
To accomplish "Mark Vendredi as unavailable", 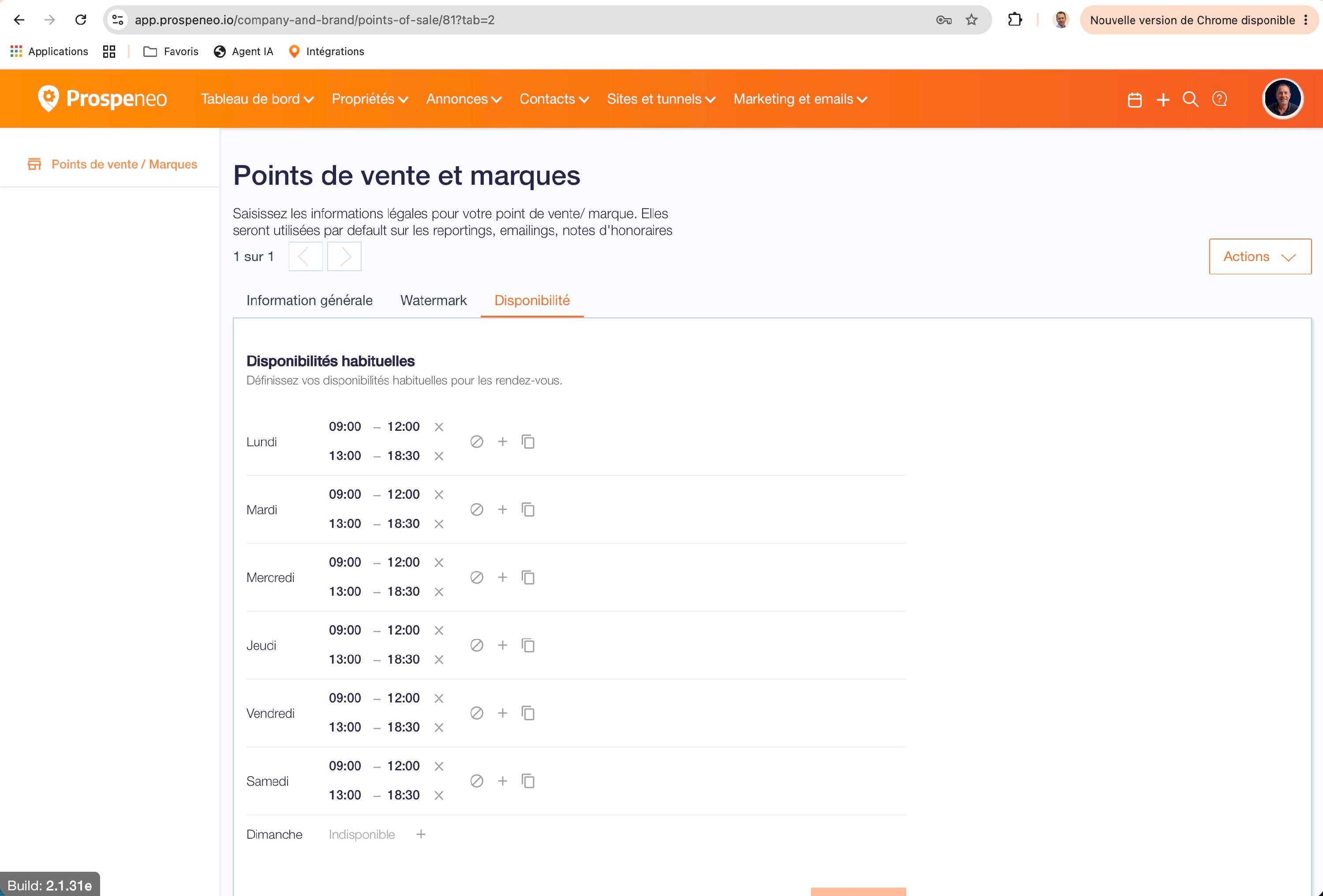I will (x=476, y=713).
